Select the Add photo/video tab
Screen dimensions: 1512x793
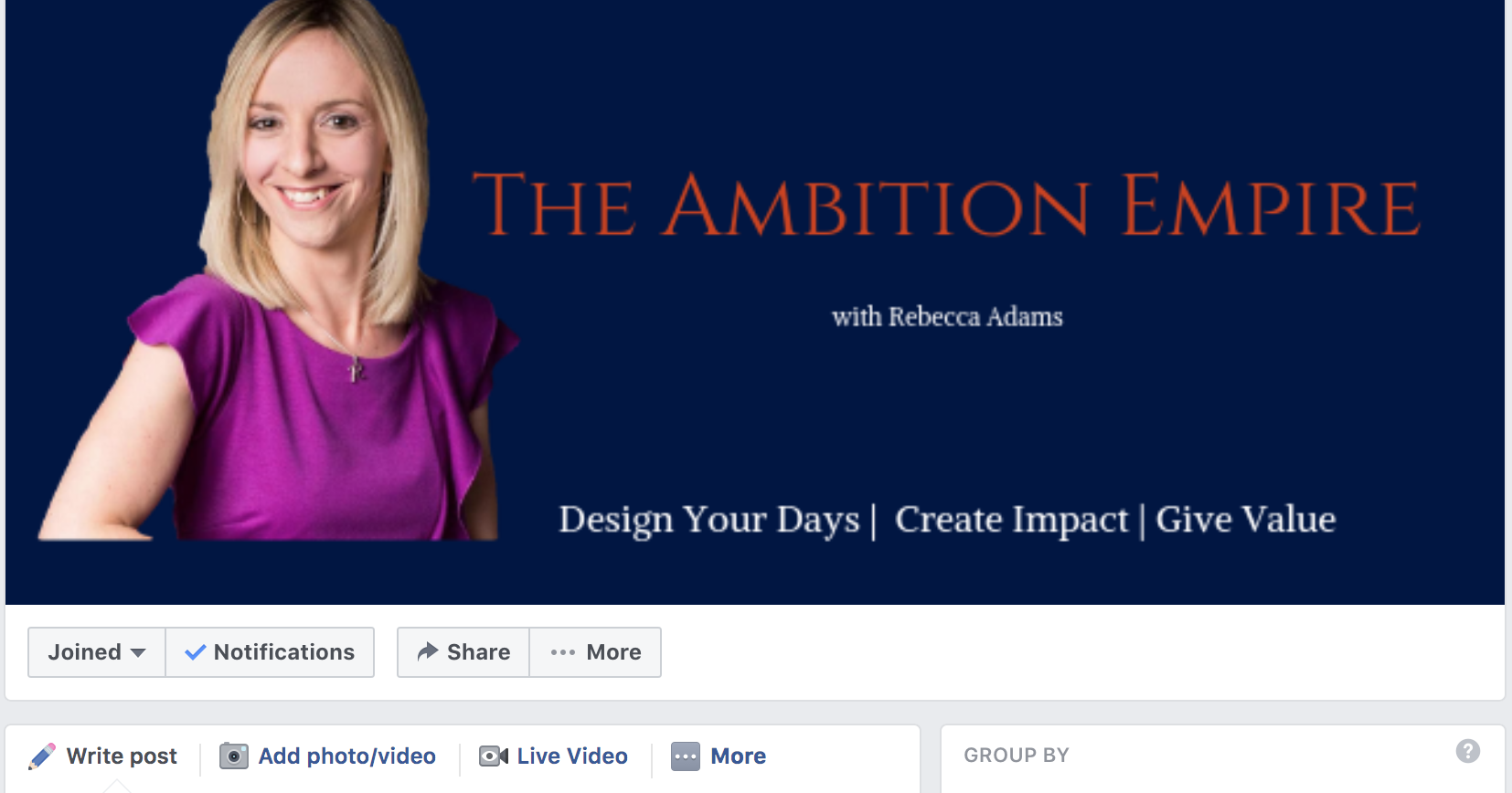point(328,756)
